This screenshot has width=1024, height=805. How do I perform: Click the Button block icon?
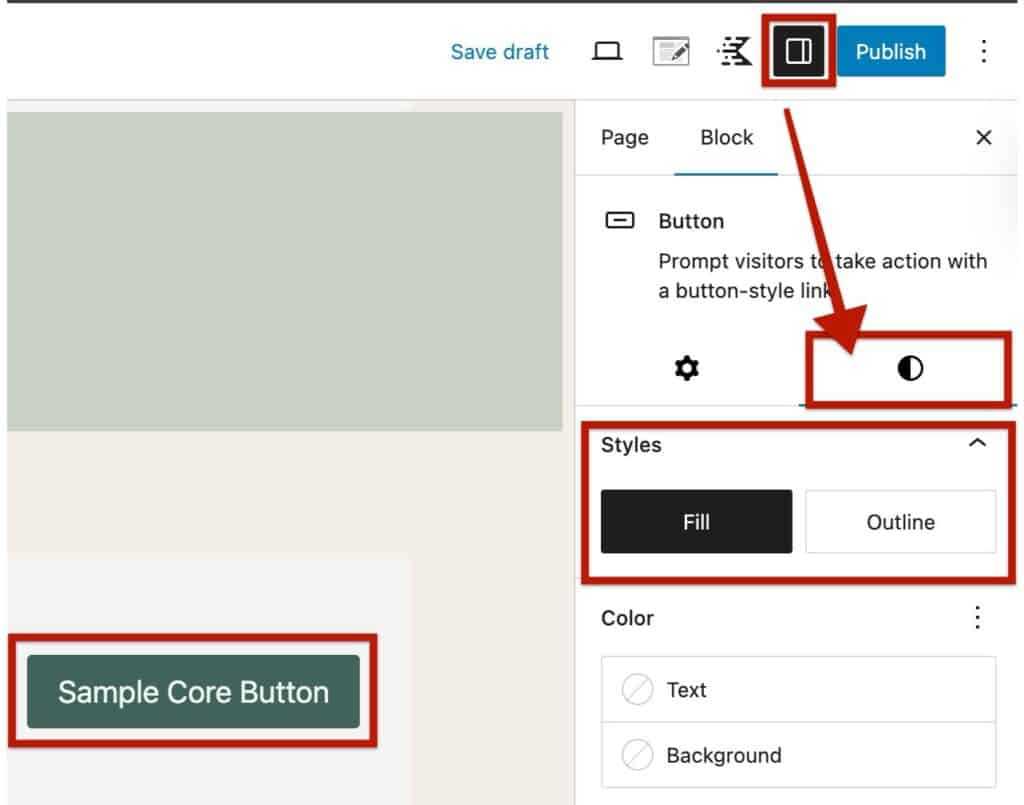coord(620,221)
